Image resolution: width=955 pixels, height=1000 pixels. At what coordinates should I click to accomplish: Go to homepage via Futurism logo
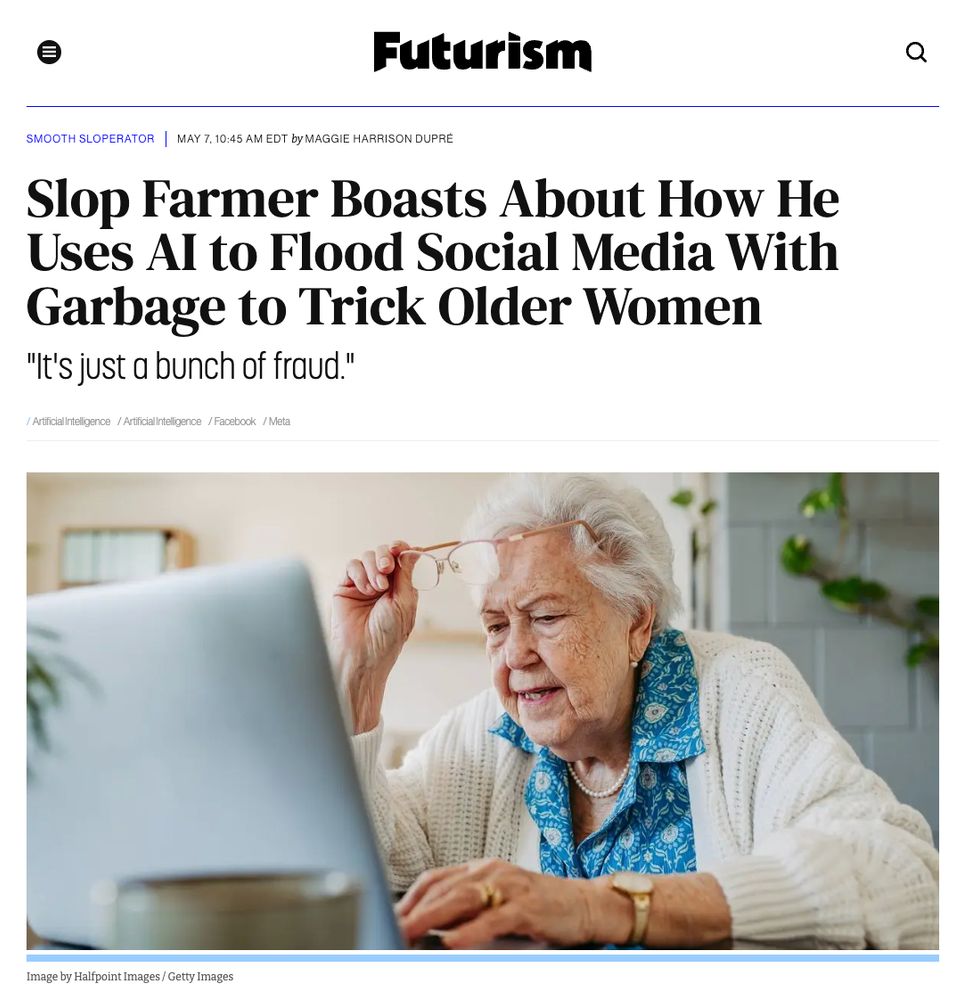pyautogui.click(x=482, y=52)
